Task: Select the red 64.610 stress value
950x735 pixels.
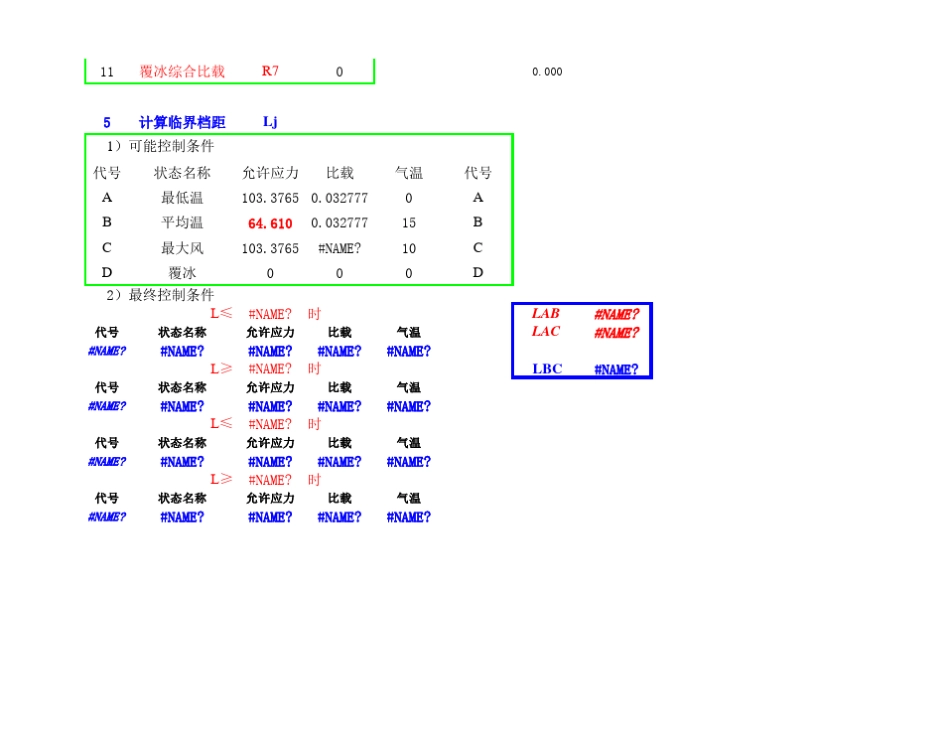Action: pos(270,224)
